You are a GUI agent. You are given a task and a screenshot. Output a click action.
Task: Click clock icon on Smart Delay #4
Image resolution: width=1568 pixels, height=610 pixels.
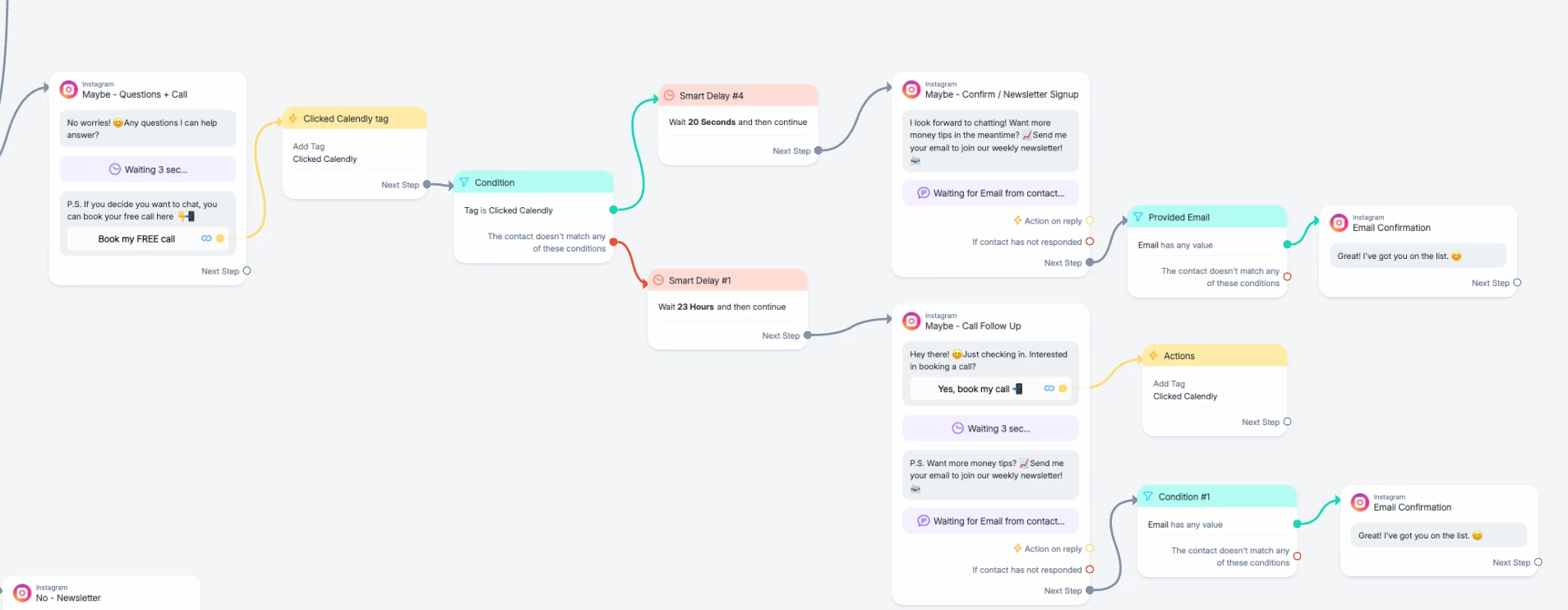click(669, 95)
